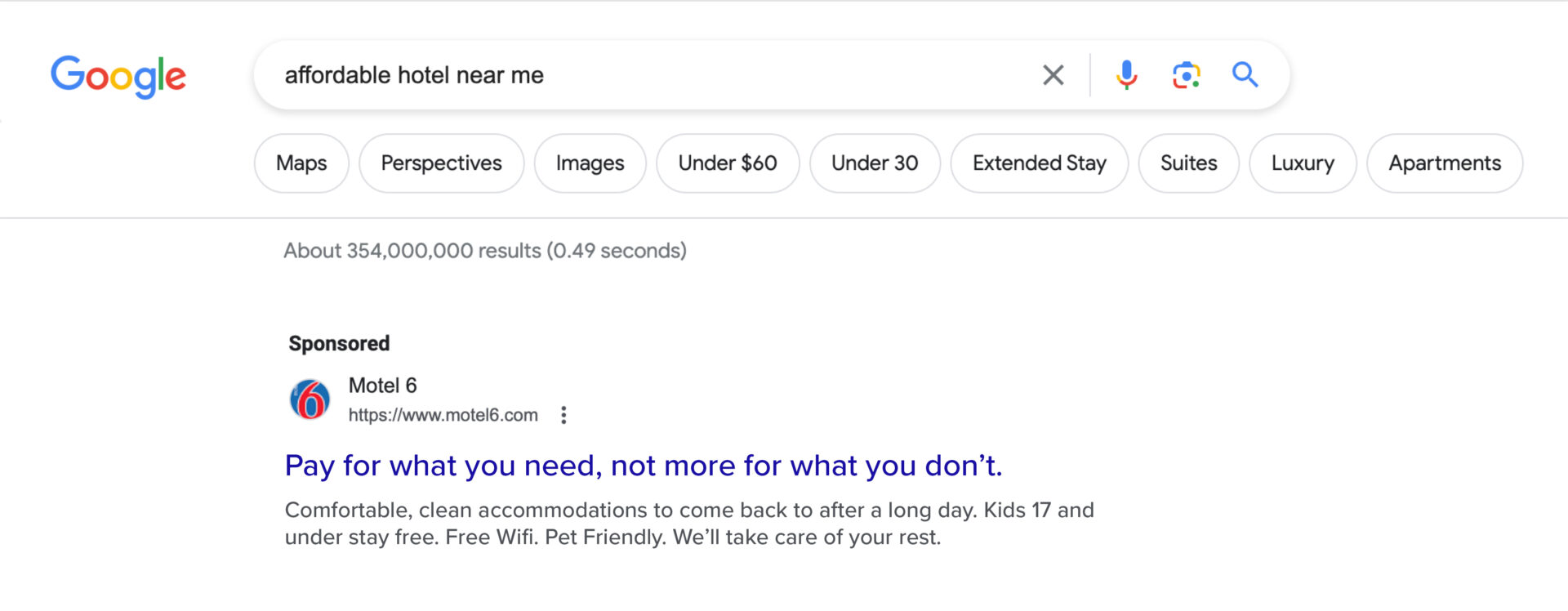
Task: Filter hotels by Under $60
Action: [x=728, y=163]
